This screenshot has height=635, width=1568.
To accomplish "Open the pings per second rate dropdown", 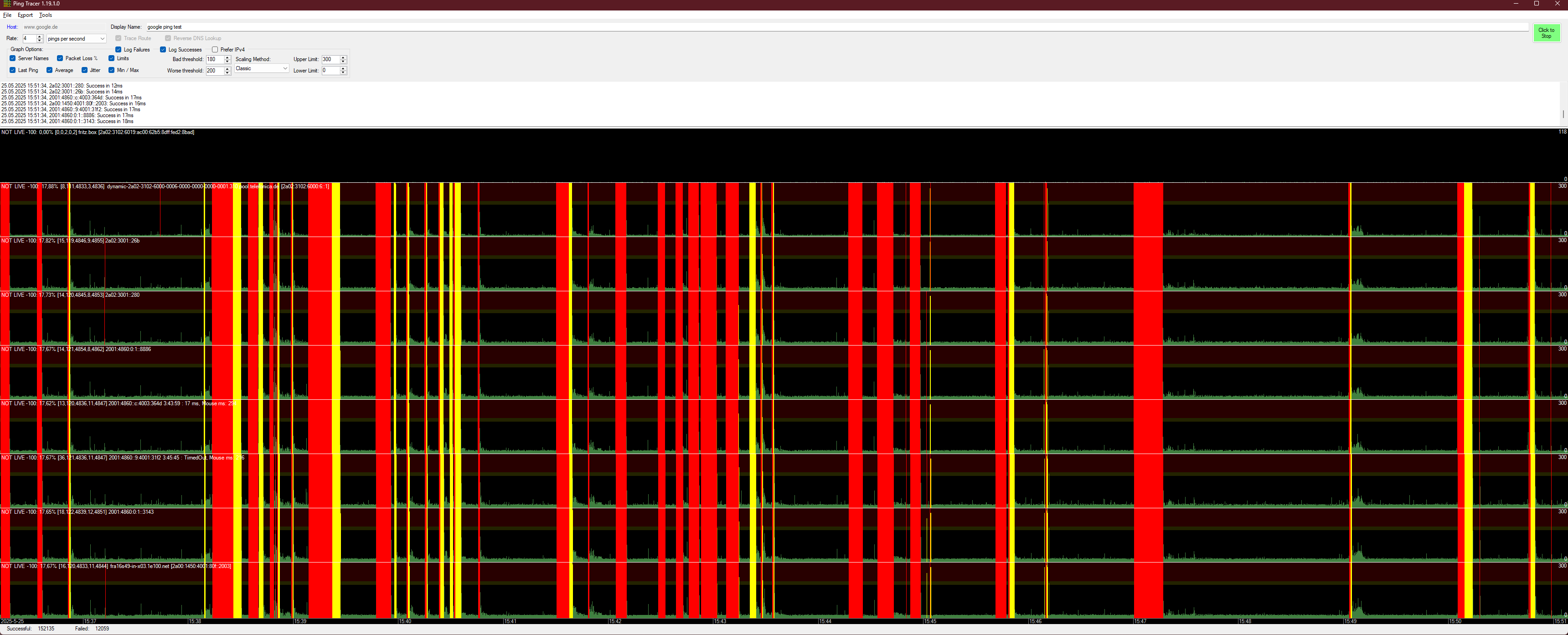I will click(101, 38).
